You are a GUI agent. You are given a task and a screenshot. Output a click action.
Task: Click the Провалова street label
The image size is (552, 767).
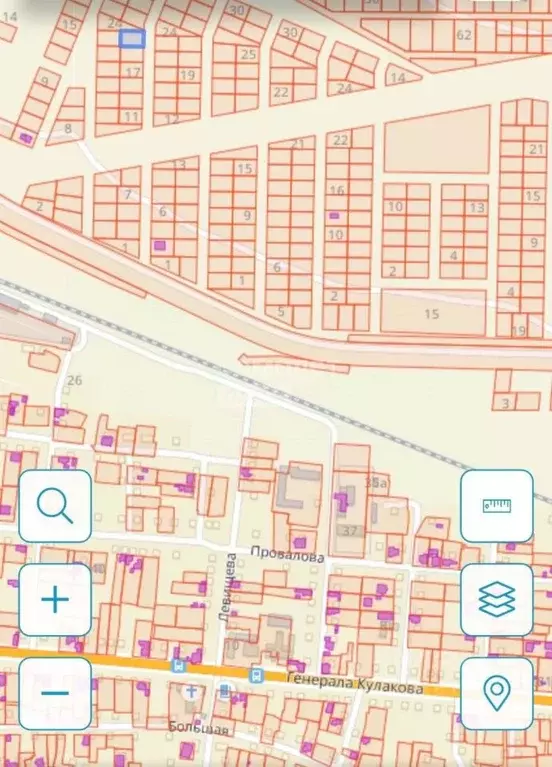287,554
